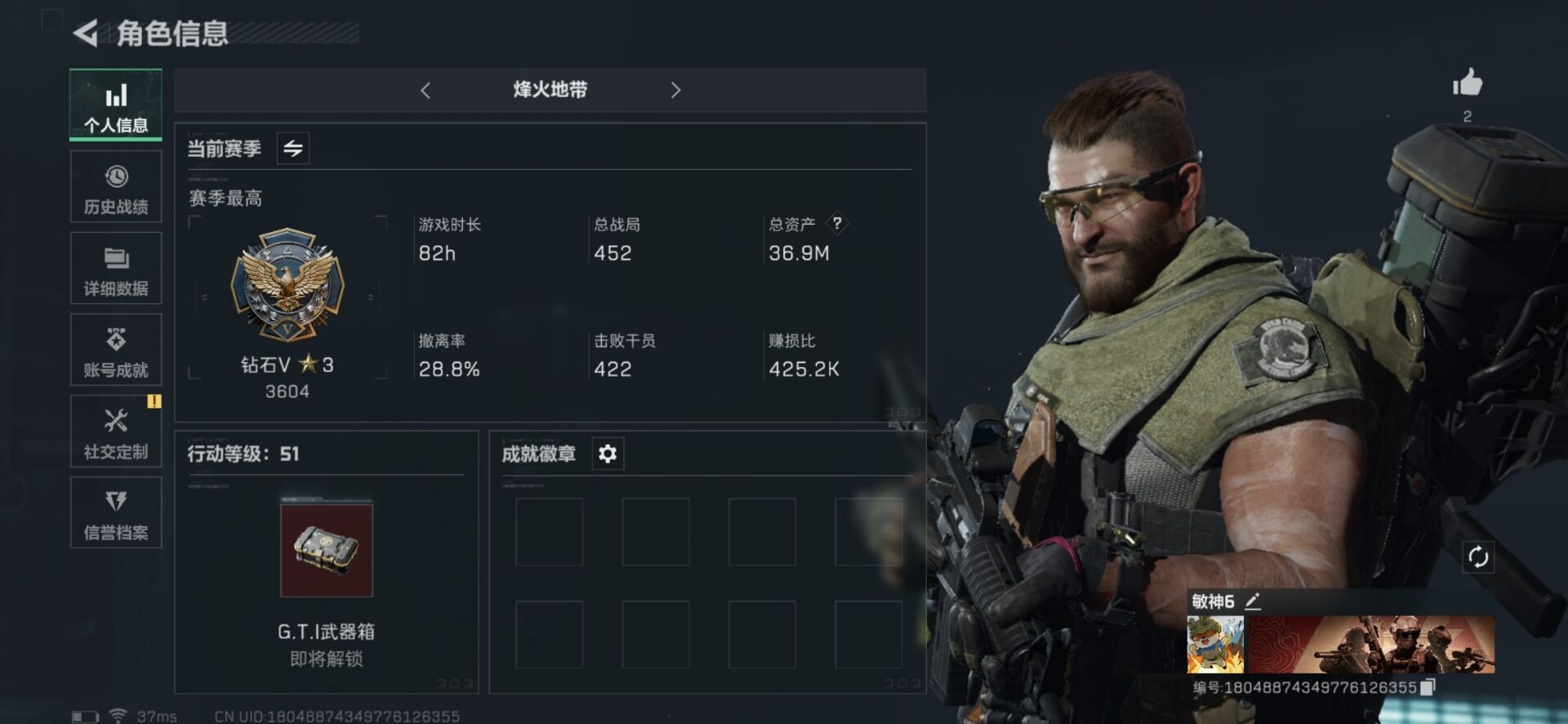Screen dimensions: 1568x724
Task: Open the 社交定制 customization tab
Action: point(116,431)
